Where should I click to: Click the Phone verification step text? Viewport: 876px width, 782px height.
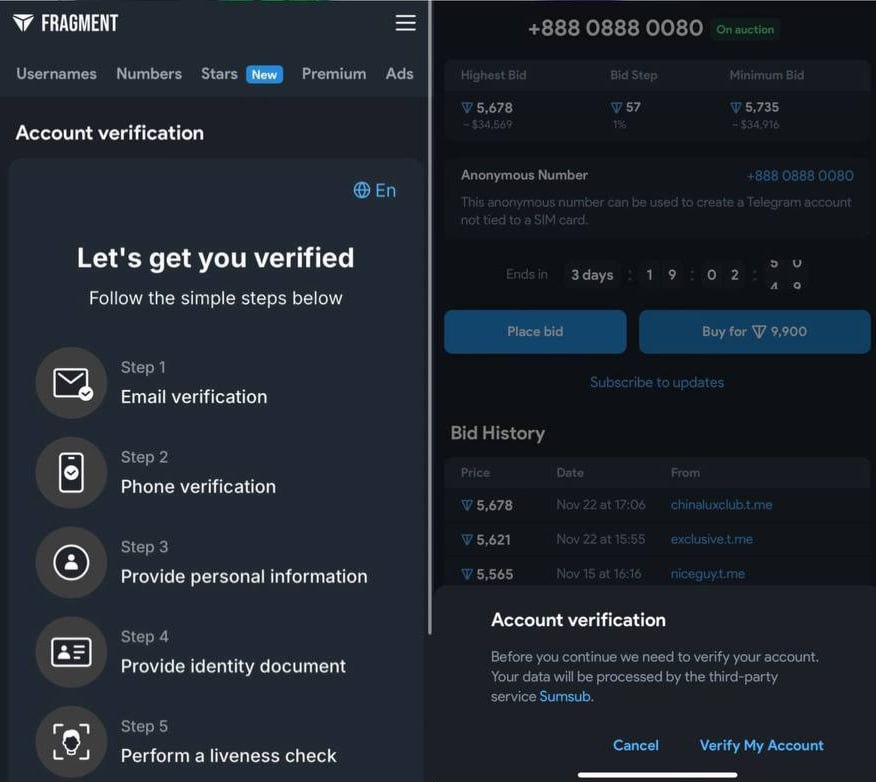click(198, 487)
